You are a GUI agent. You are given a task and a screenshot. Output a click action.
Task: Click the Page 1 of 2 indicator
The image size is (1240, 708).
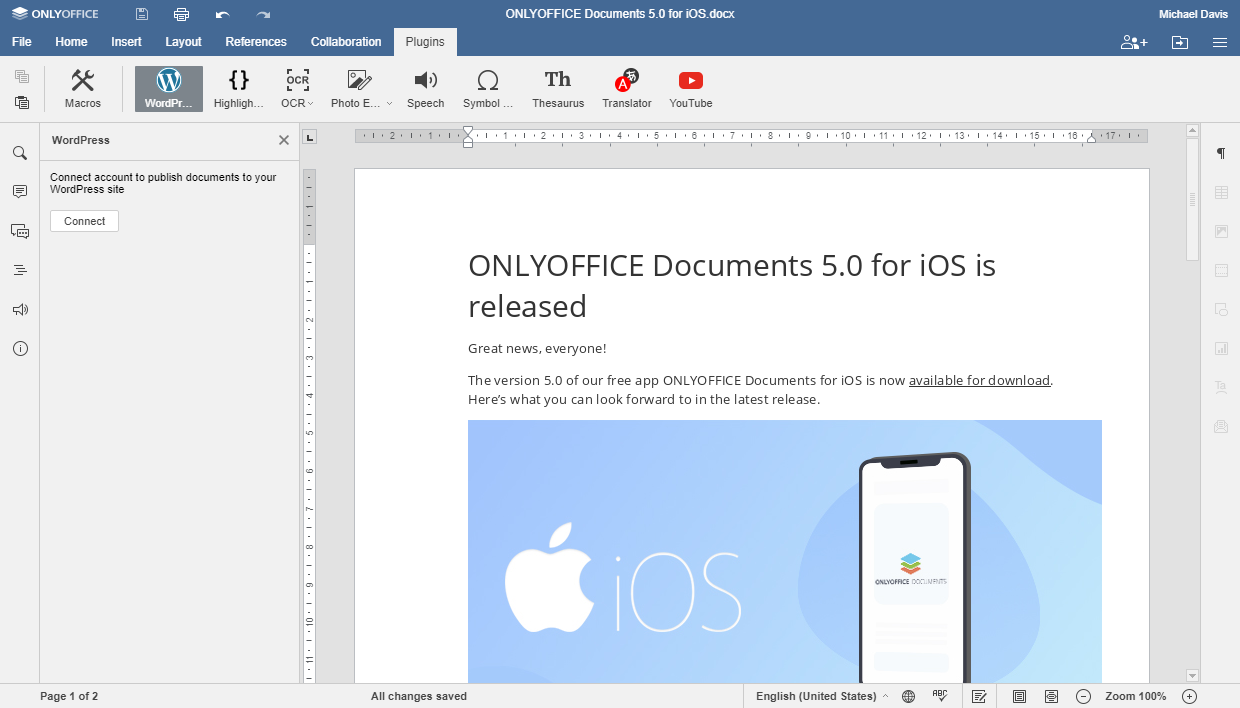pos(69,696)
